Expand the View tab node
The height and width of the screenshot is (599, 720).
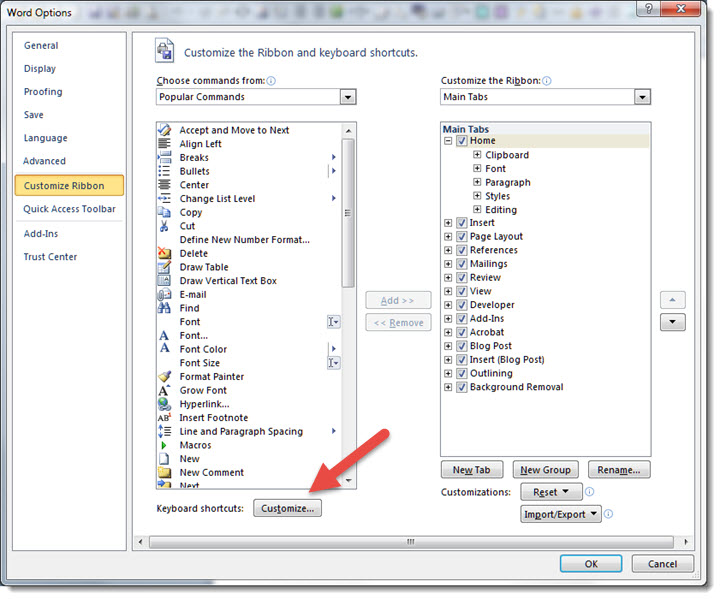(448, 291)
